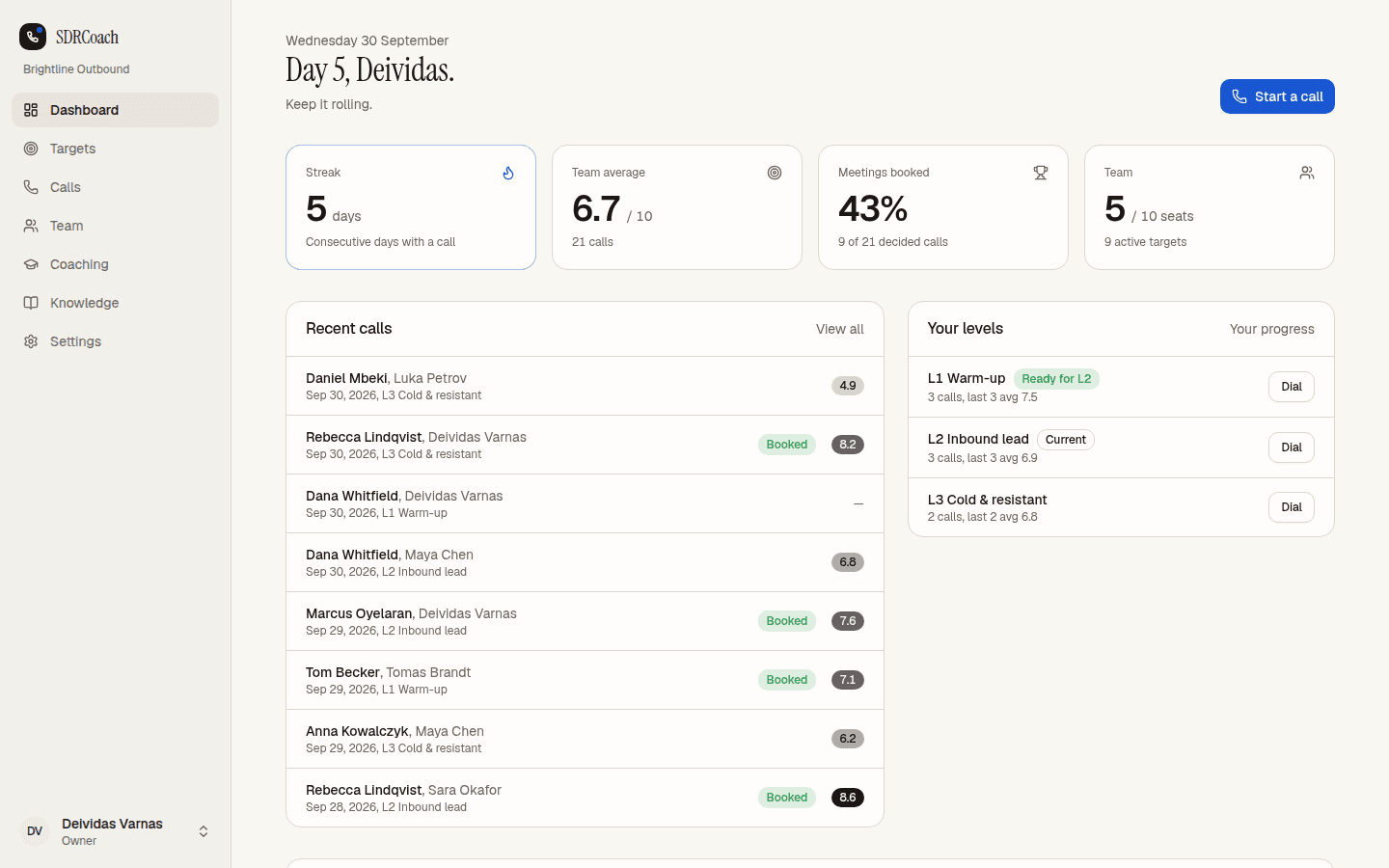Open Tom Becker, Tomas Brandt call
Image resolution: width=1389 pixels, height=868 pixels.
pos(585,680)
